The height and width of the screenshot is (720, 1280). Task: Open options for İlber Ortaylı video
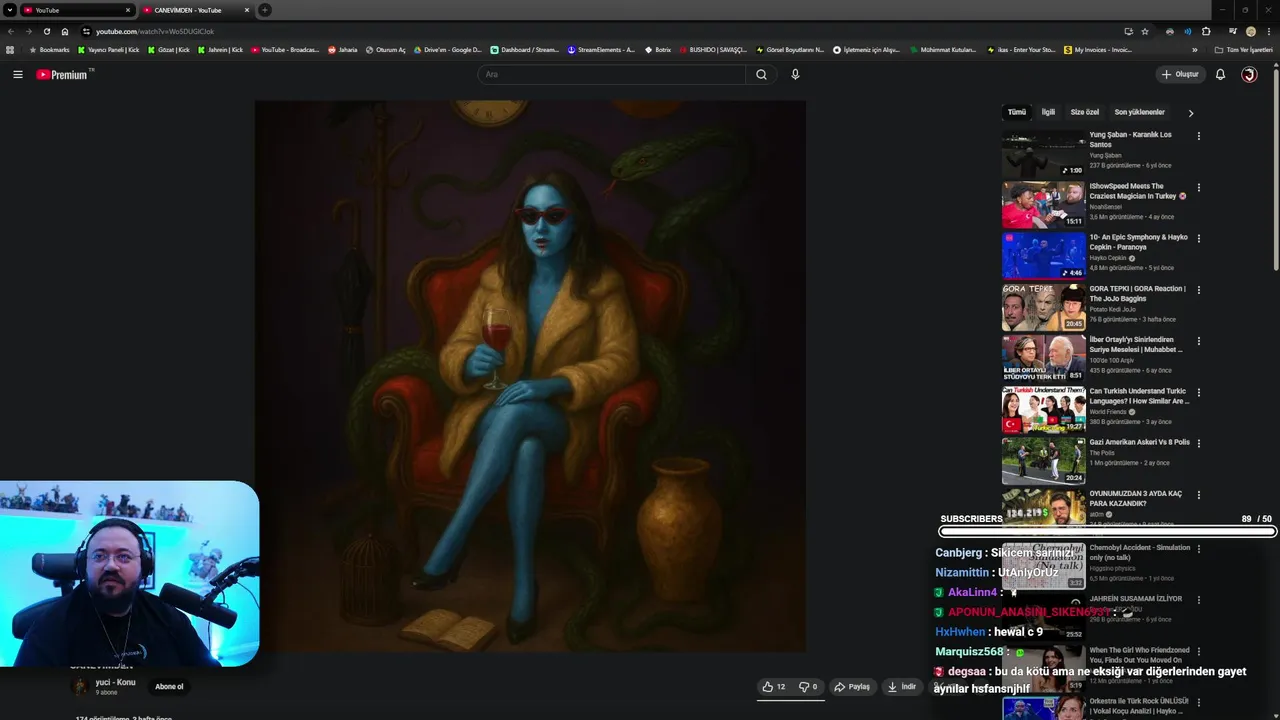point(1198,341)
